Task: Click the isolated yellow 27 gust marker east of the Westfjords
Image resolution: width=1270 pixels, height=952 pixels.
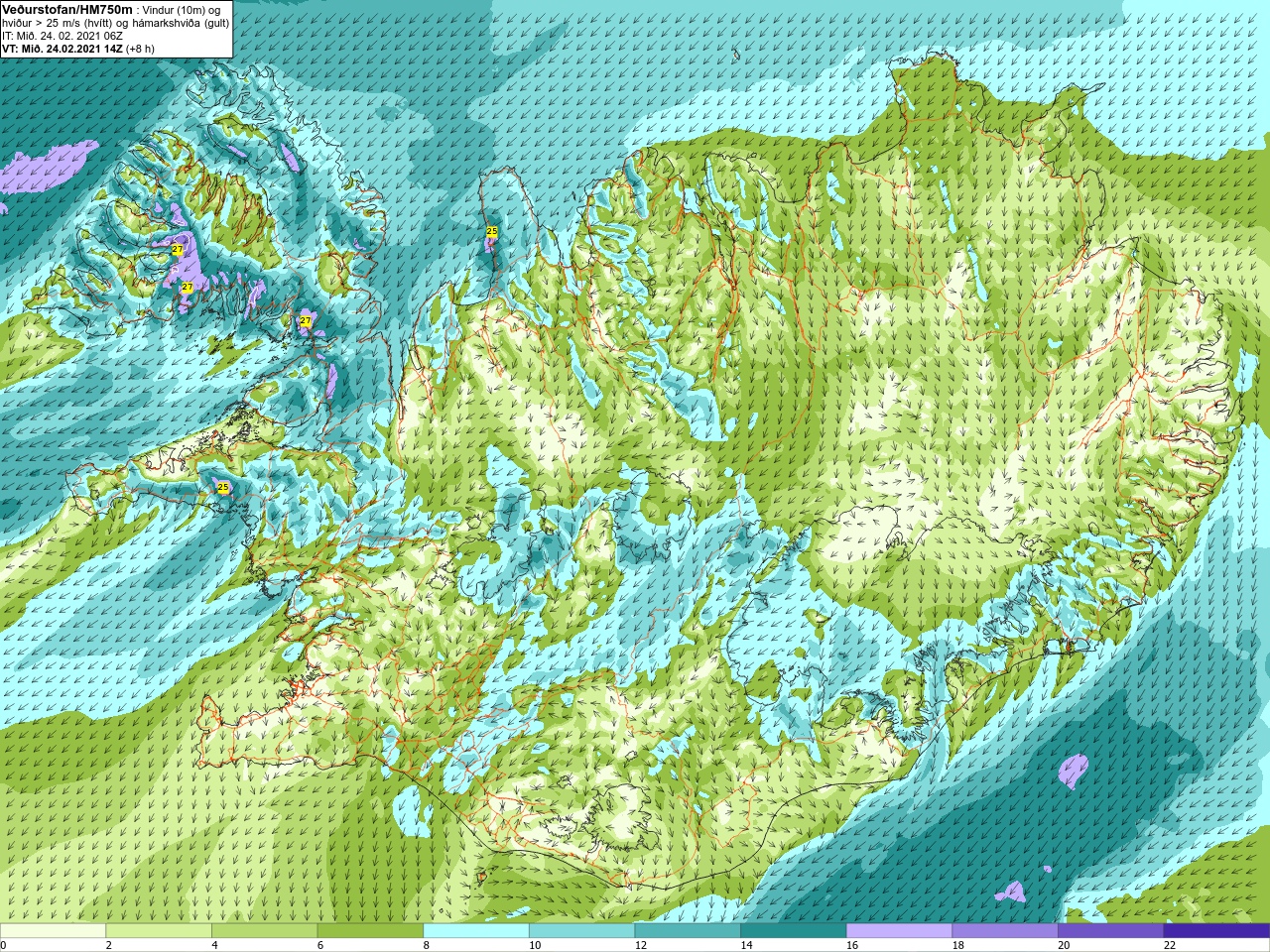Action: coord(306,321)
